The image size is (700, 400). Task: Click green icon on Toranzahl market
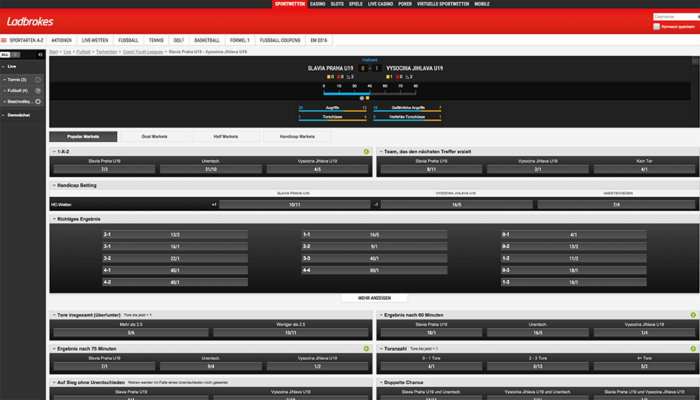(693, 349)
